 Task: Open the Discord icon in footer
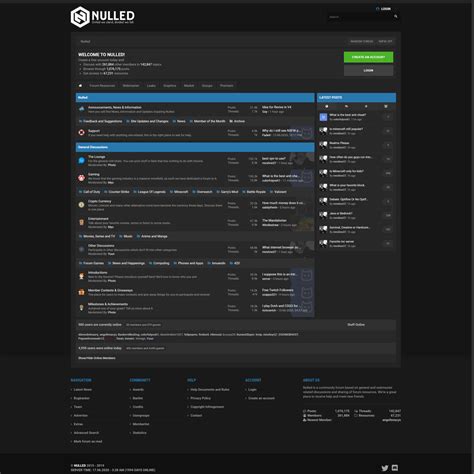point(395,468)
